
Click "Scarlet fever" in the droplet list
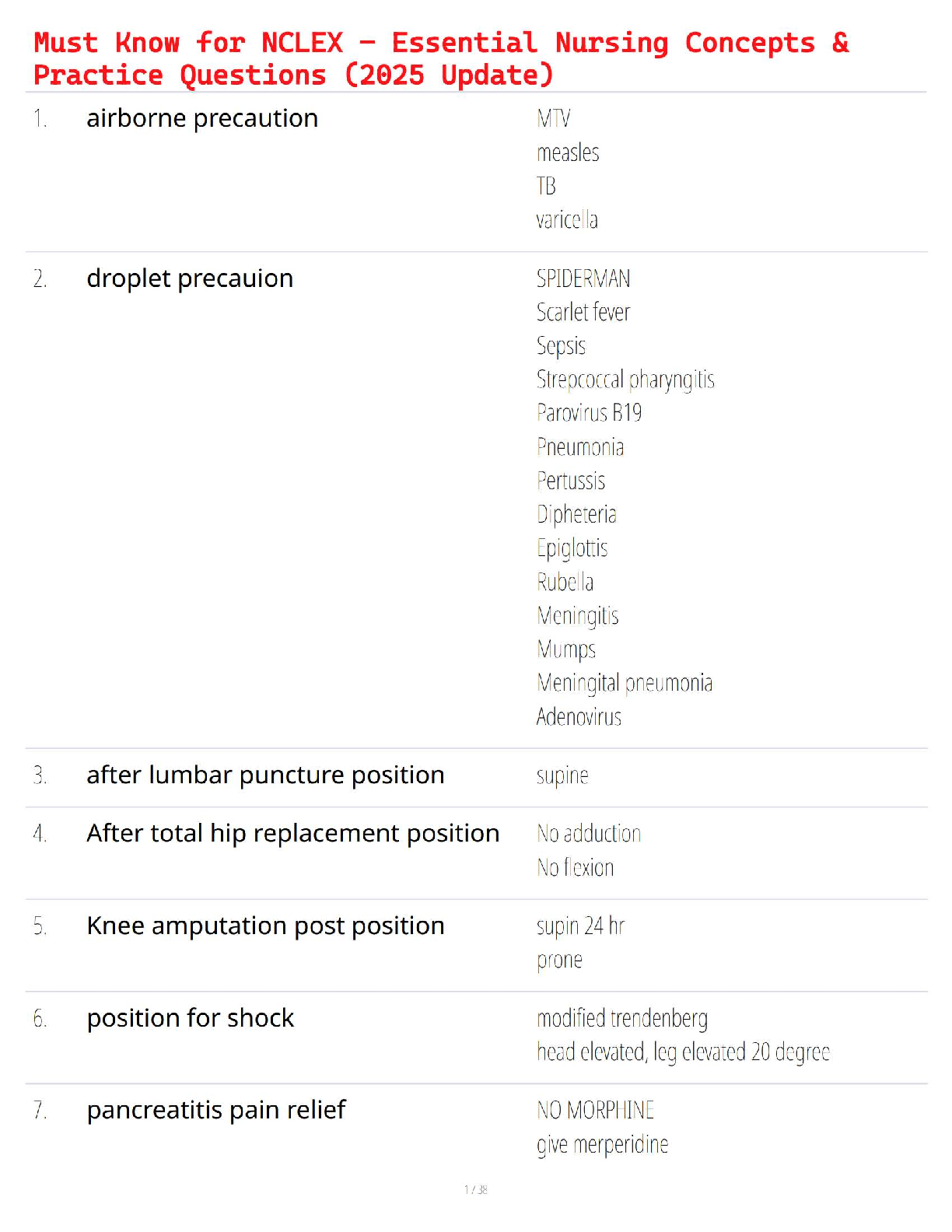(583, 313)
